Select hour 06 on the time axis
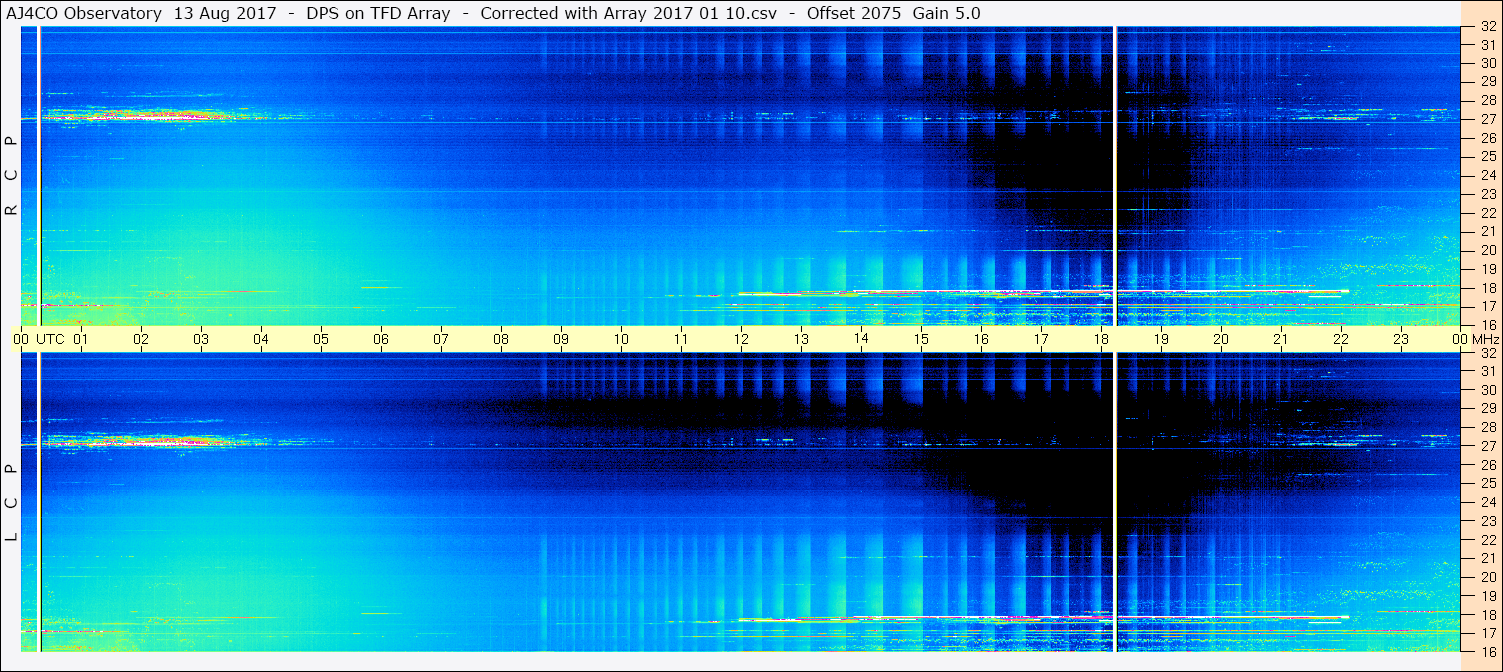 tap(381, 339)
